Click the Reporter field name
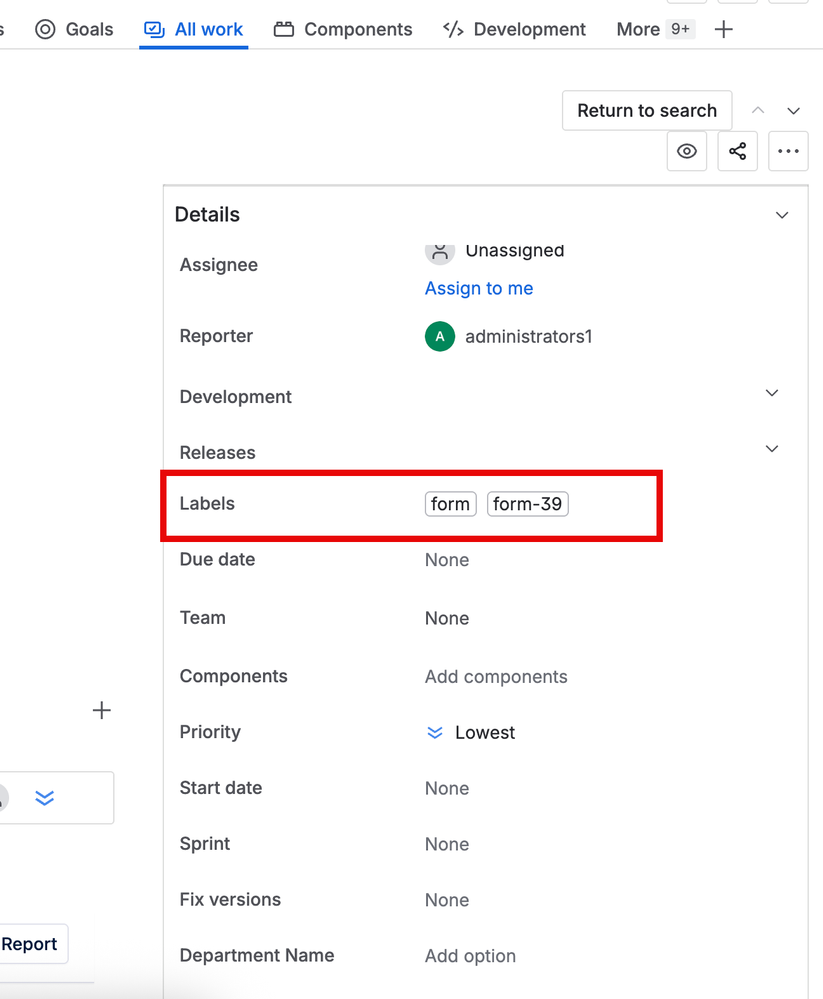 click(216, 336)
